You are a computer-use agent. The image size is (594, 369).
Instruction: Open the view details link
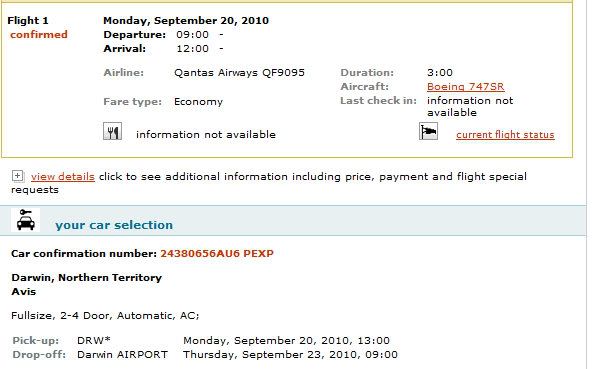click(x=63, y=177)
